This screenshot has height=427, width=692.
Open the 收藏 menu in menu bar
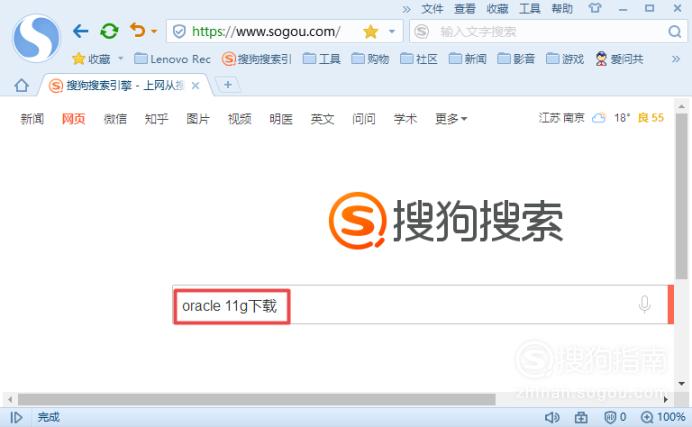click(x=497, y=9)
